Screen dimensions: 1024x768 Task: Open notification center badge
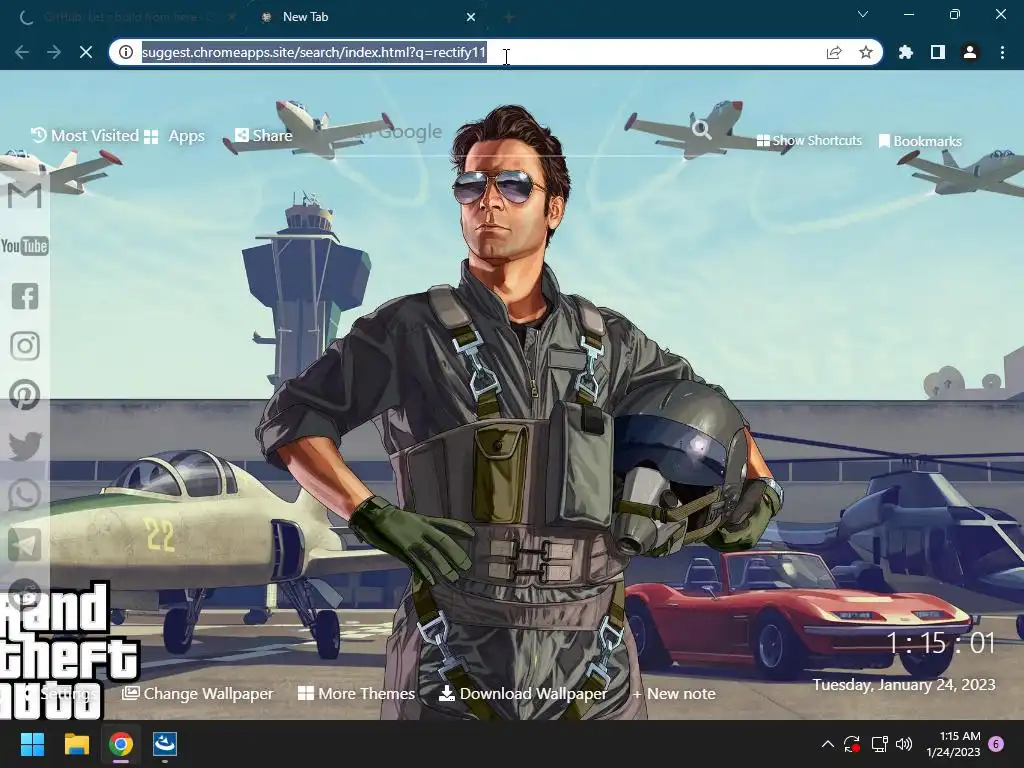pos(996,744)
